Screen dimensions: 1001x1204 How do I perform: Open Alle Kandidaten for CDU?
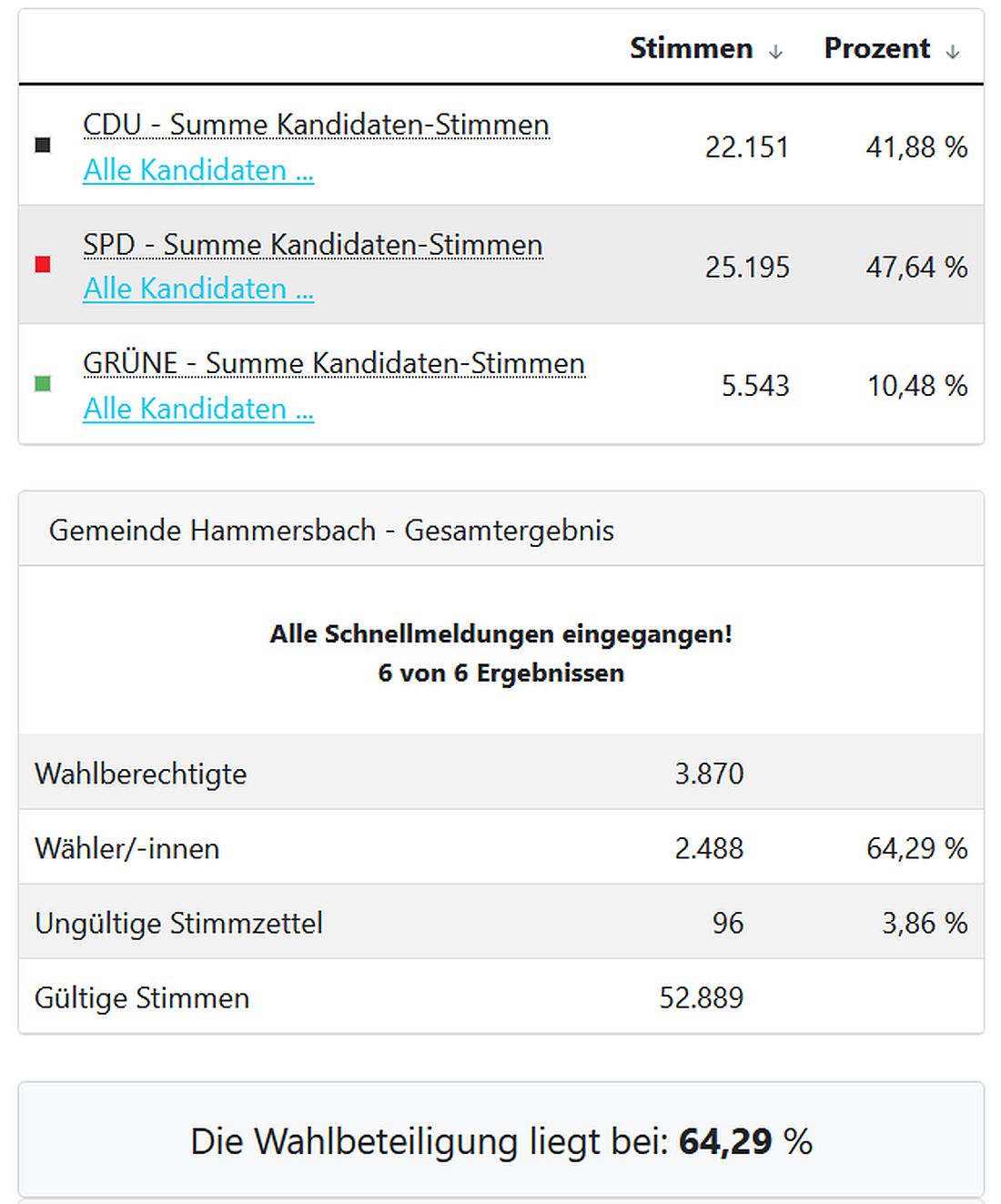(198, 170)
